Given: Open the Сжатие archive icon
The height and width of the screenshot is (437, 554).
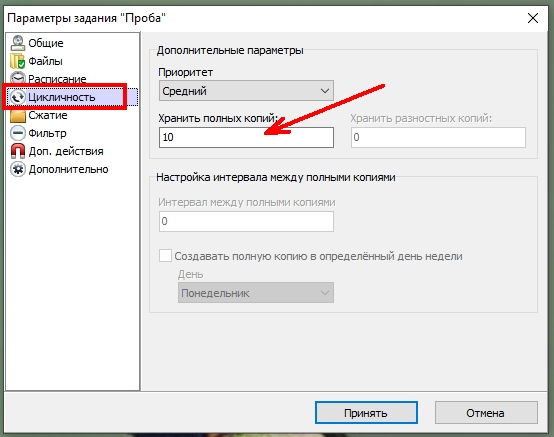Looking at the screenshot, I should (x=17, y=116).
